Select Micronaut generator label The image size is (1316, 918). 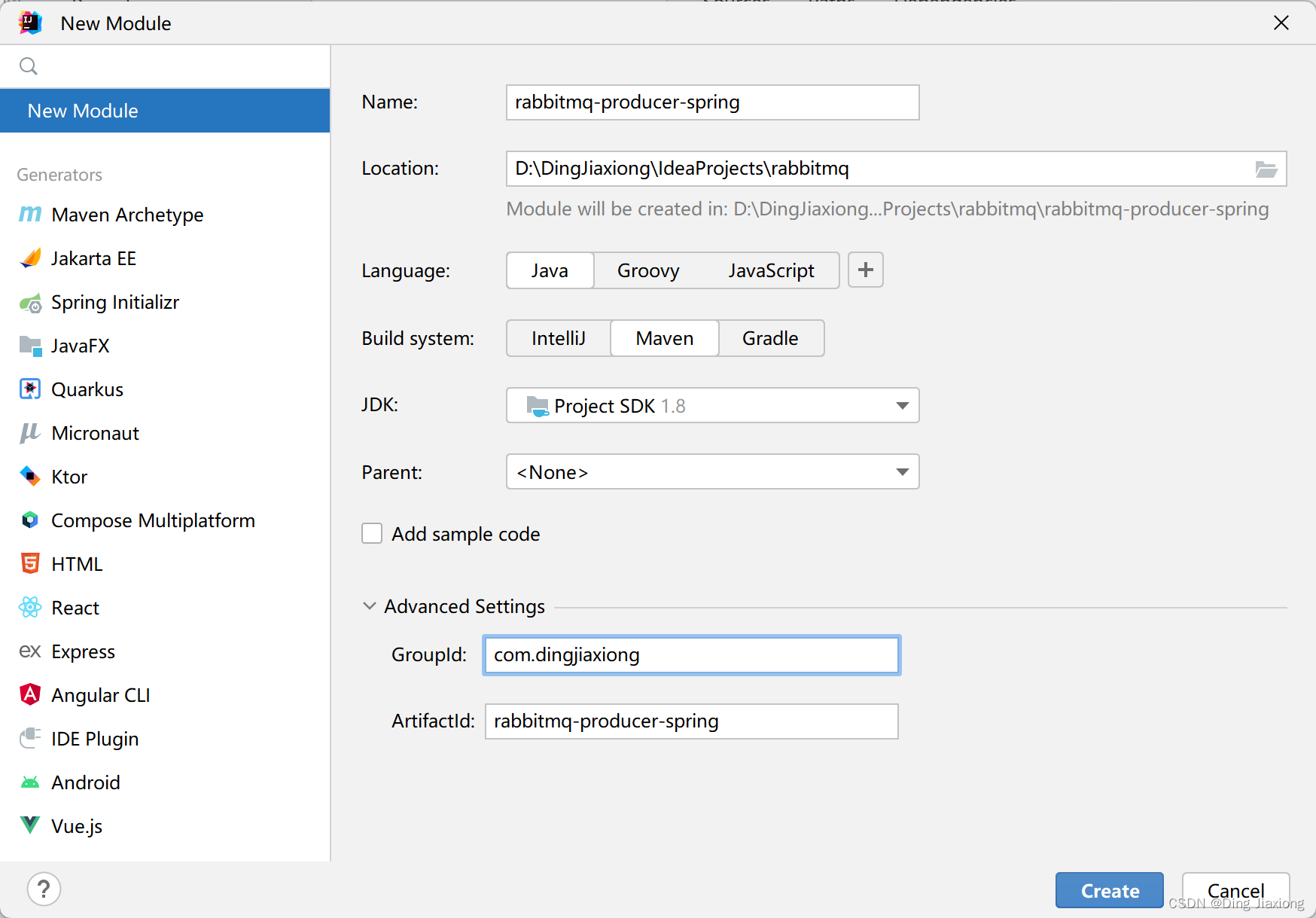pyautogui.click(x=95, y=433)
